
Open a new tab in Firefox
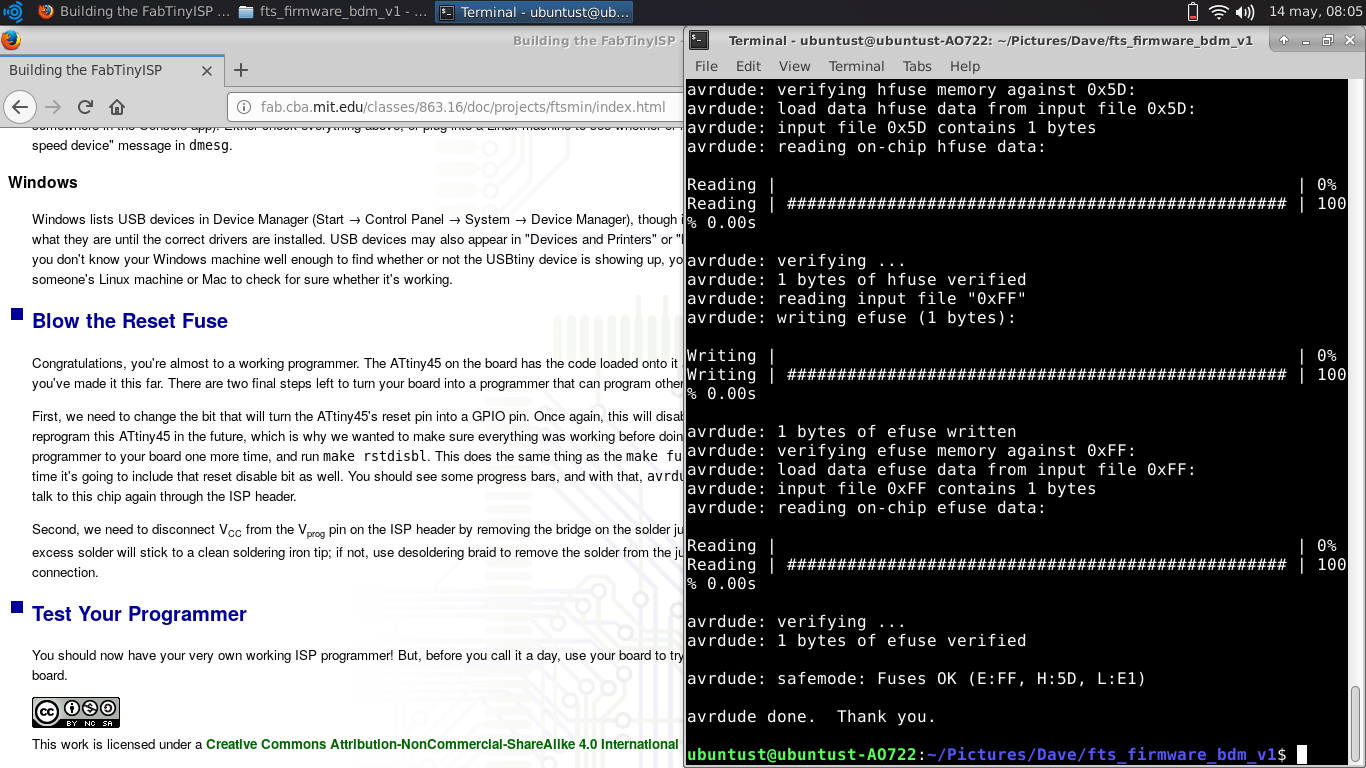coord(241,70)
